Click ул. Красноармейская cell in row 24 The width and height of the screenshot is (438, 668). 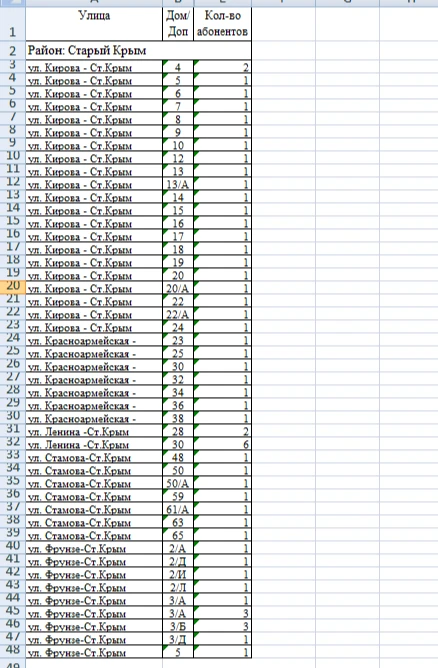pyautogui.click(x=94, y=340)
